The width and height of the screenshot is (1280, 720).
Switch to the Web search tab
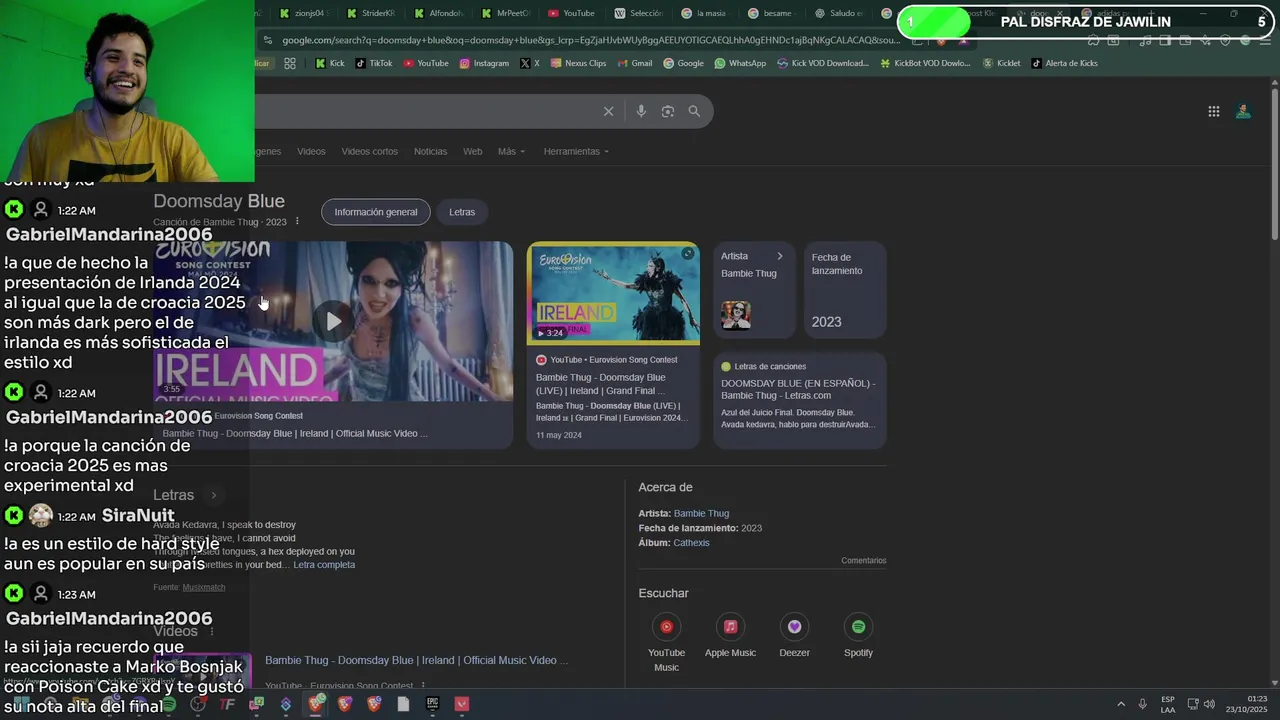[x=472, y=151]
